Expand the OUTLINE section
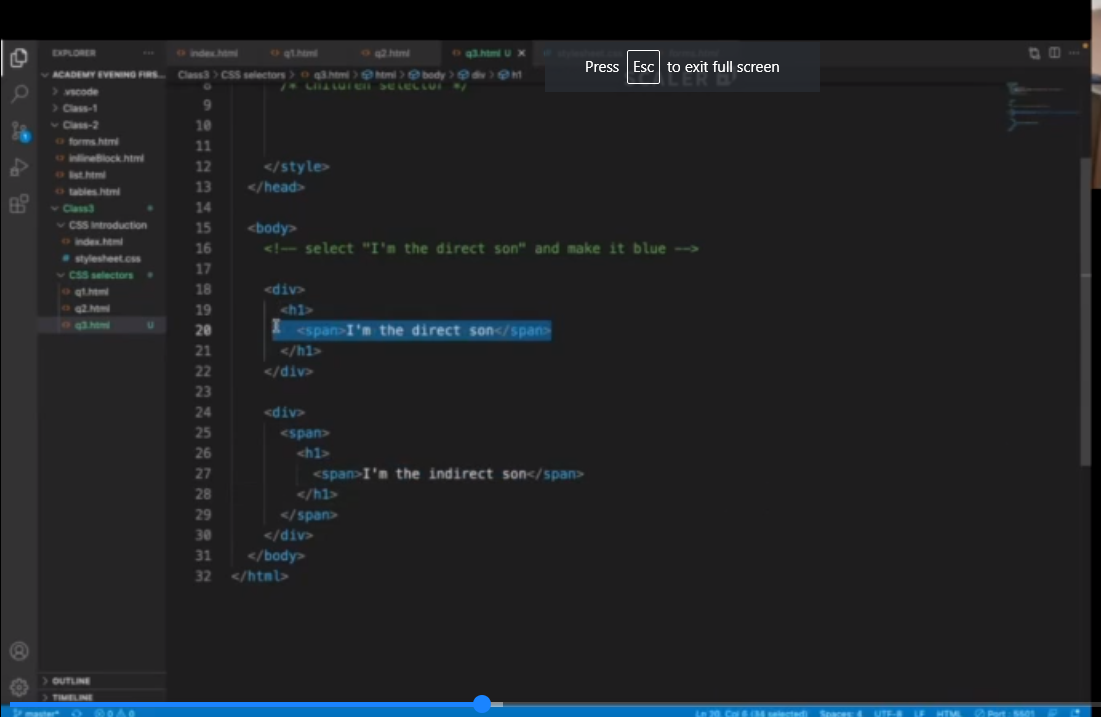The image size is (1101, 717). pos(70,681)
